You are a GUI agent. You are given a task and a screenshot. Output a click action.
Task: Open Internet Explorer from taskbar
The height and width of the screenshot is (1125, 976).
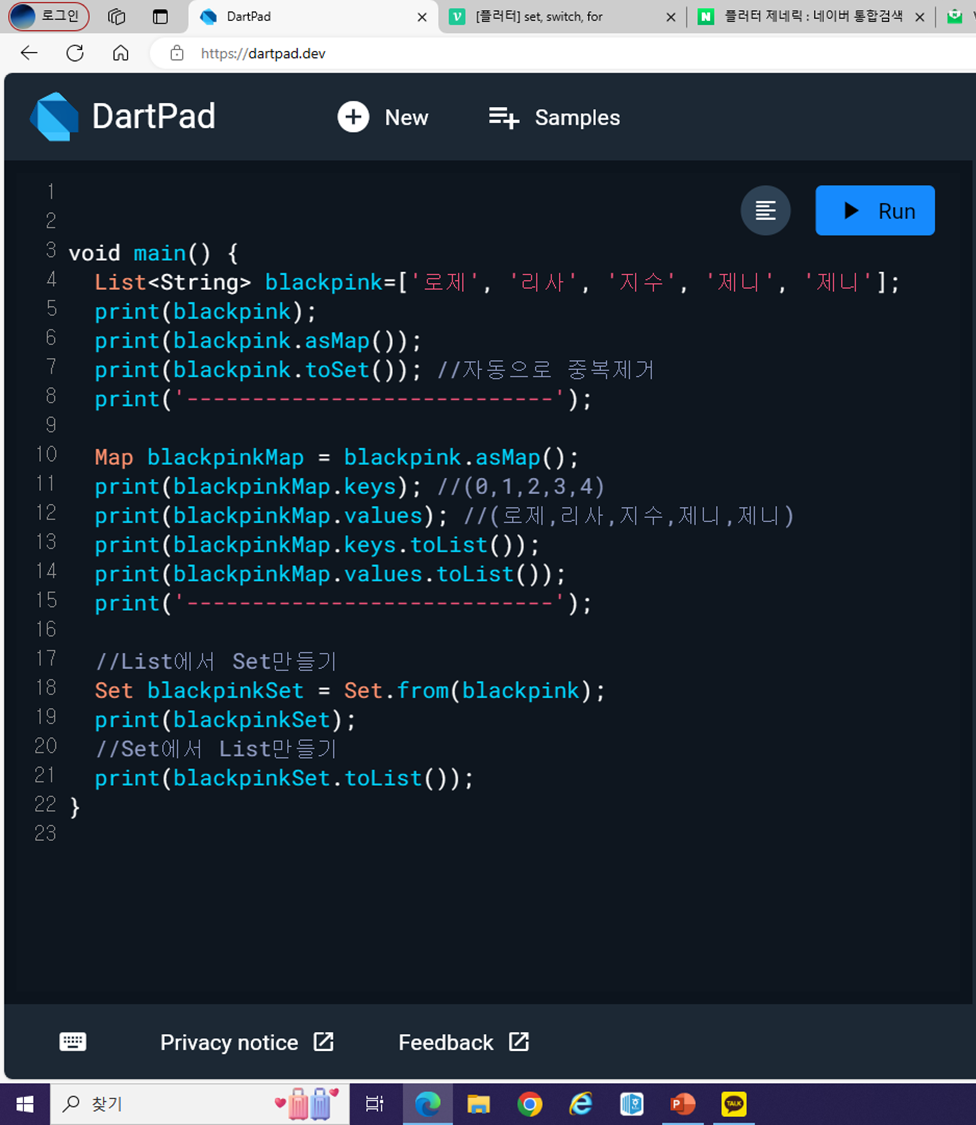tap(581, 1104)
